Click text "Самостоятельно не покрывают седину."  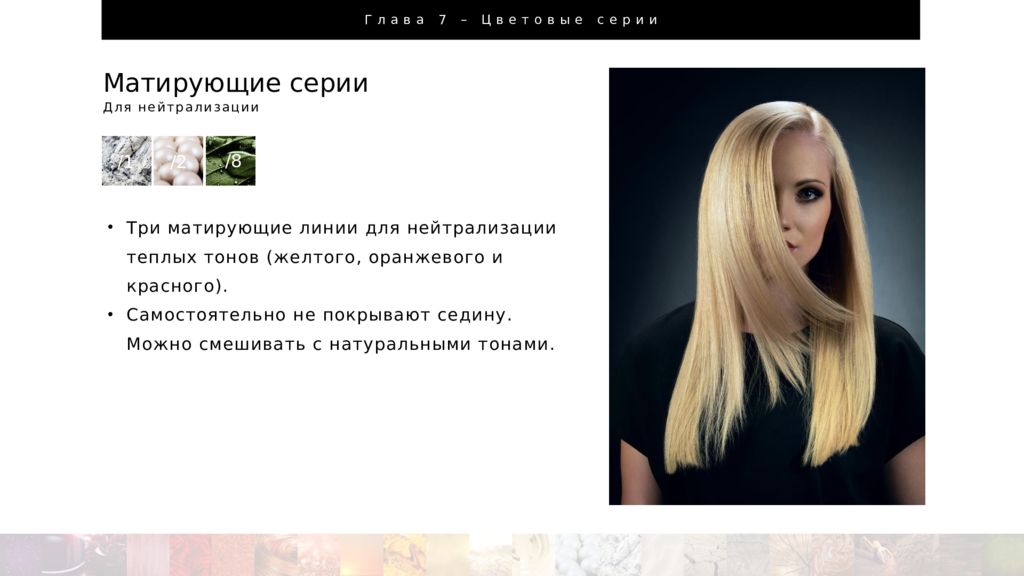(319, 315)
